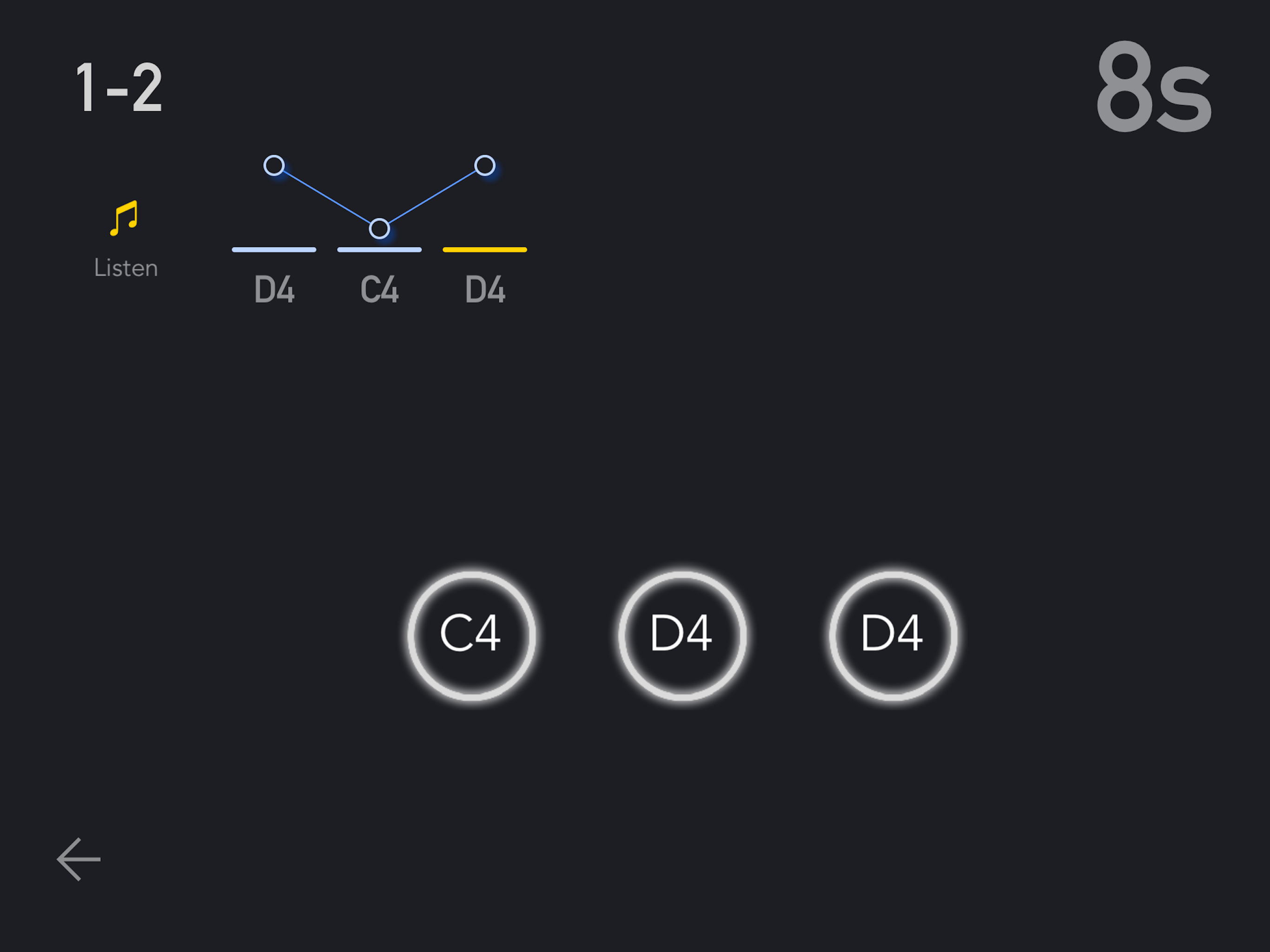1270x952 pixels.
Task: Click the yellow bar under the third note
Action: coord(484,250)
